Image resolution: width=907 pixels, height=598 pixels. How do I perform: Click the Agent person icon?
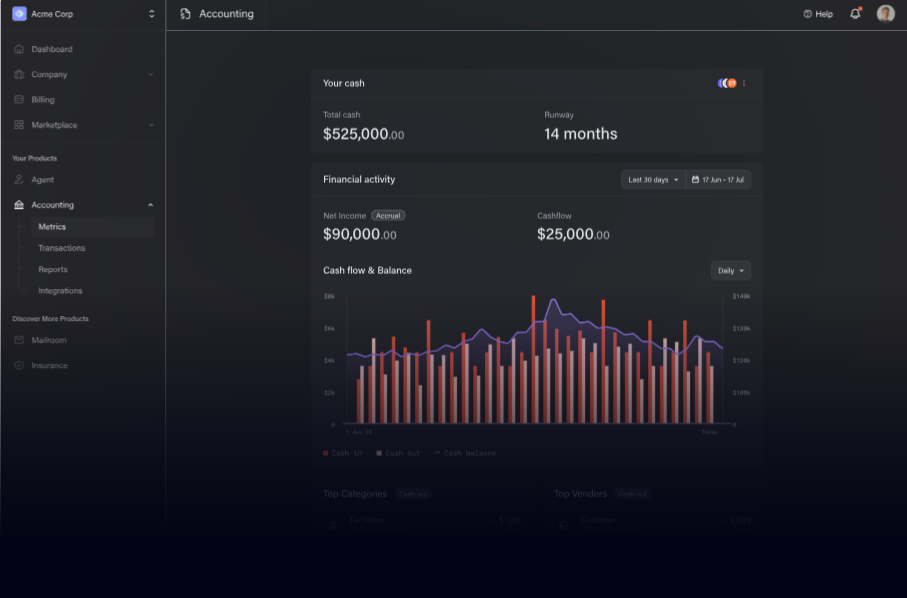tap(19, 180)
